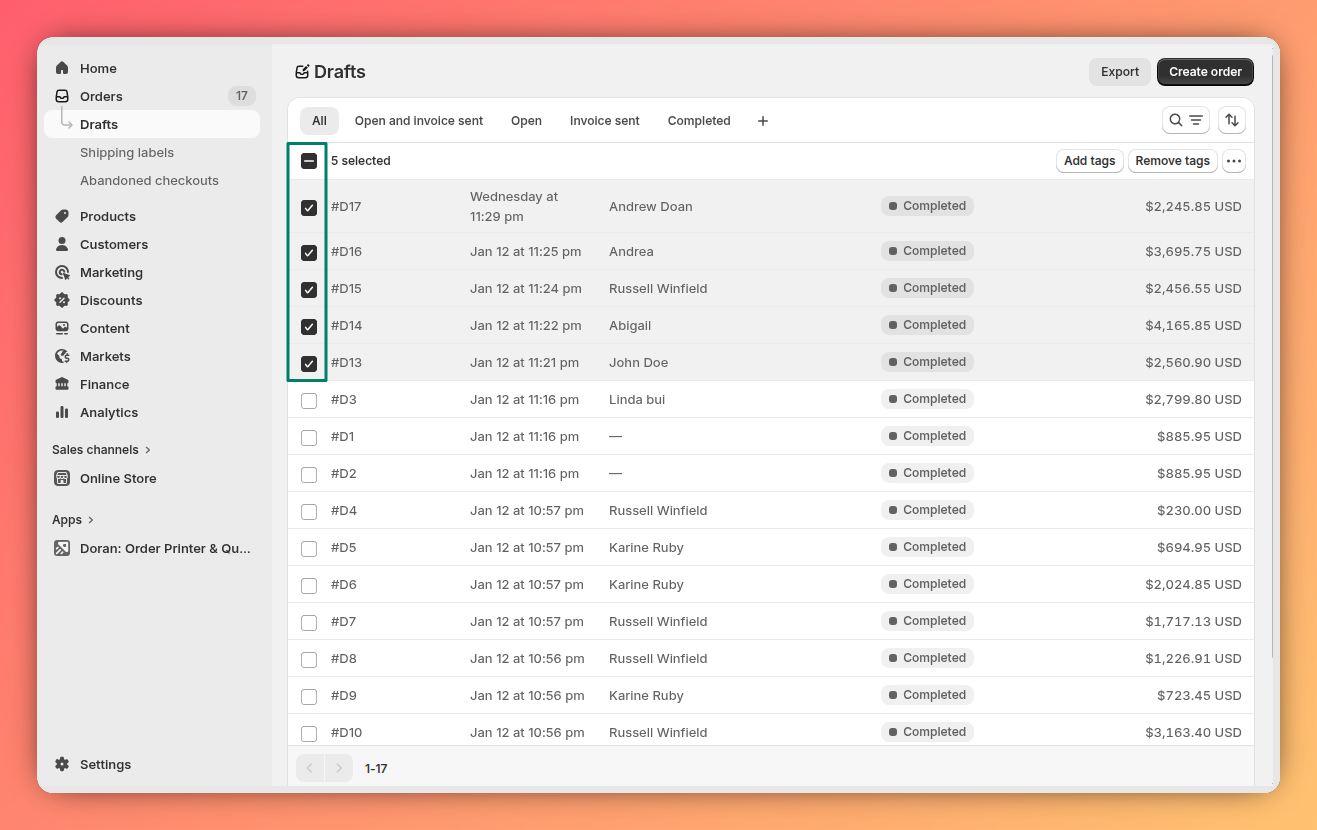Check the #D4 draft checkbox
Screen dimensions: 1317x830
(x=309, y=512)
